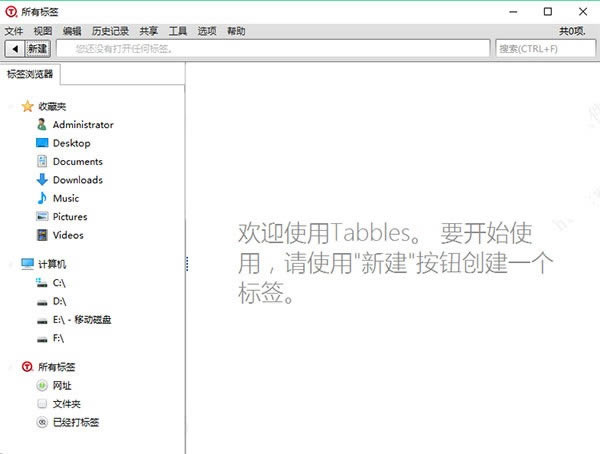Collapse the 计算机 computer tree node
The width and height of the screenshot is (600, 454).
[x=10, y=264]
